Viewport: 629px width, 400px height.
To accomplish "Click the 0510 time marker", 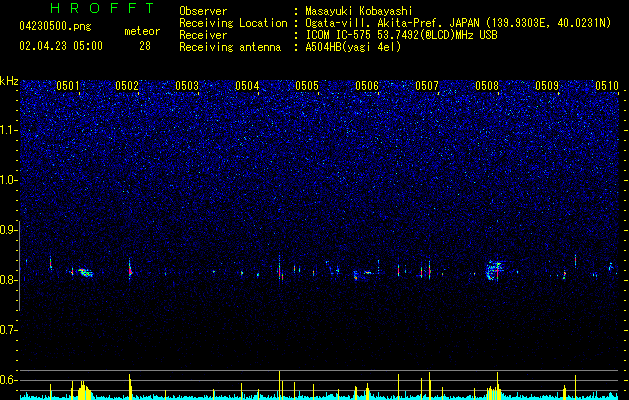I will tap(607, 85).
